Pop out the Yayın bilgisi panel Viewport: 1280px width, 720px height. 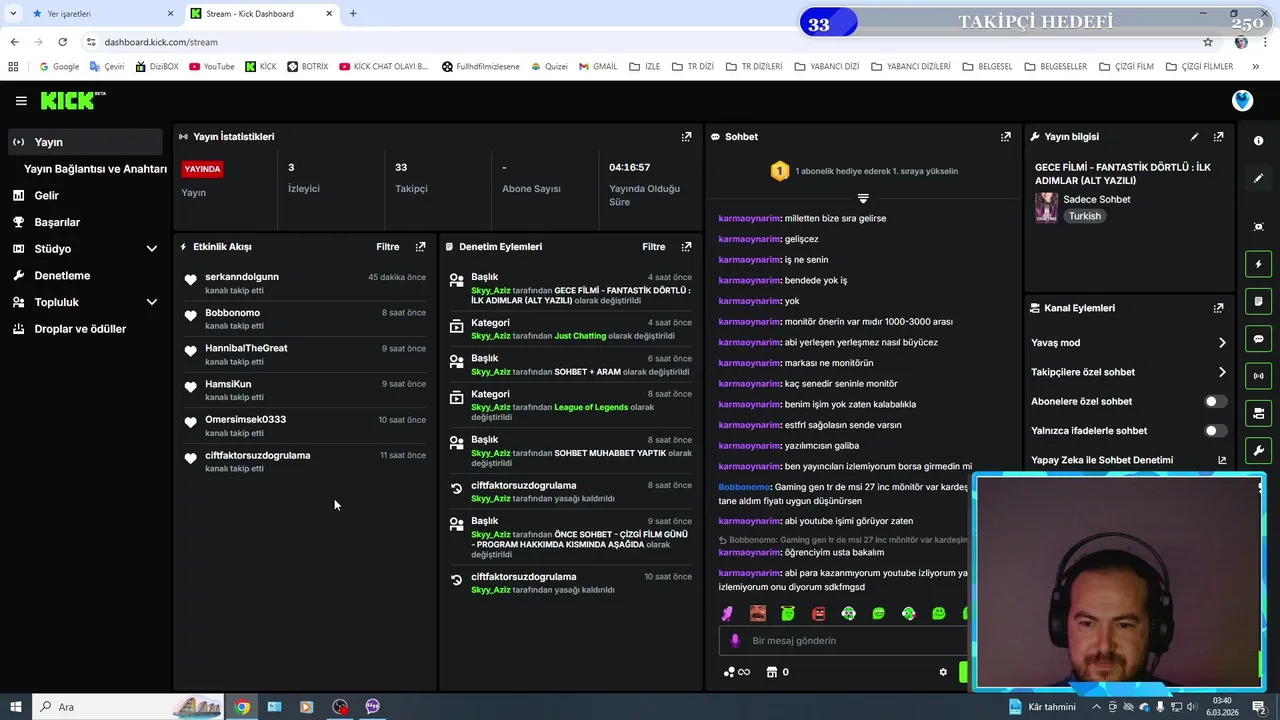[x=1218, y=137]
